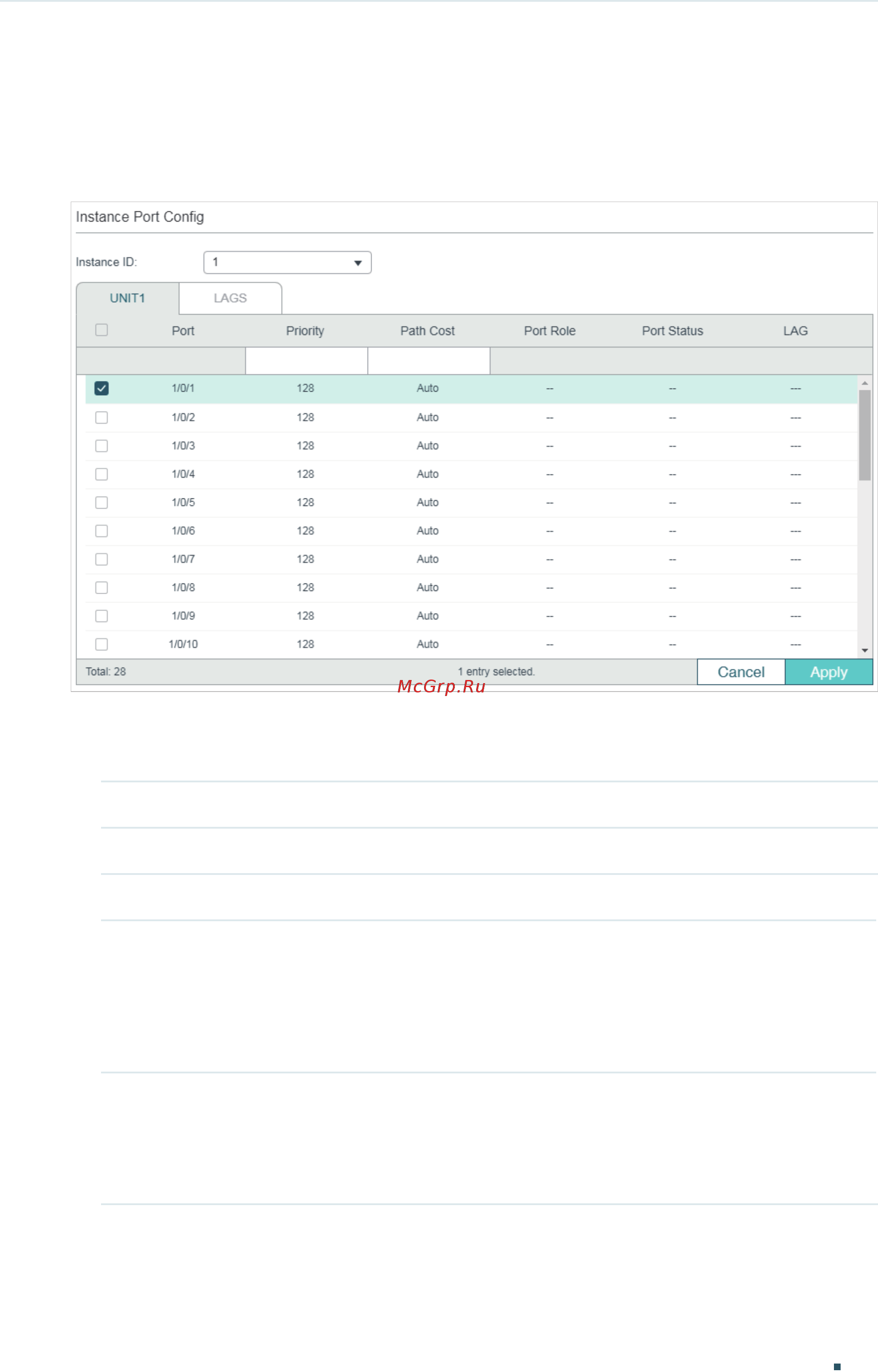Click the port label 1/0/5
The height and width of the screenshot is (1372, 878).
click(x=183, y=502)
